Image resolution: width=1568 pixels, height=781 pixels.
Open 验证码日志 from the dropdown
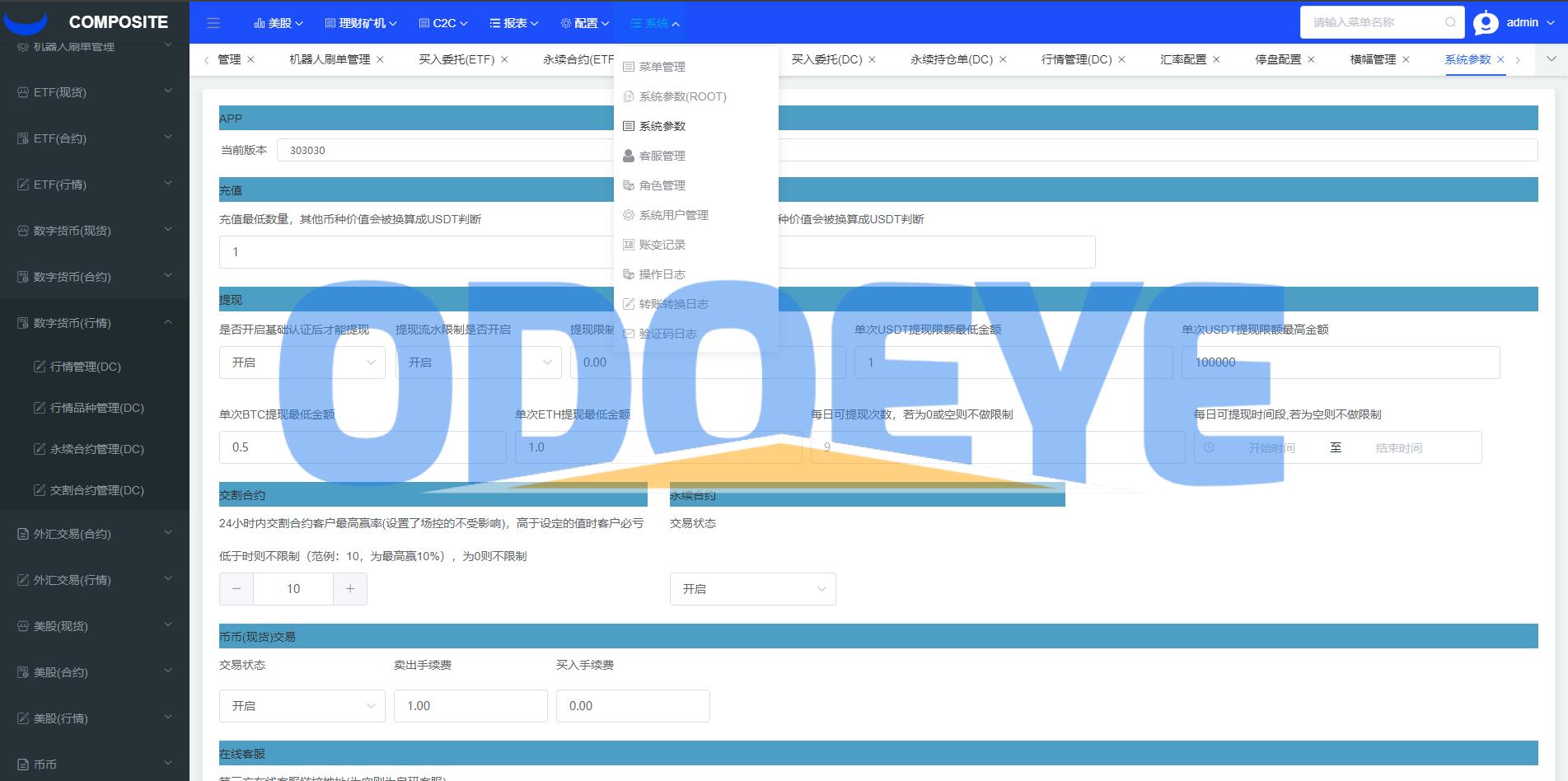[x=696, y=334]
